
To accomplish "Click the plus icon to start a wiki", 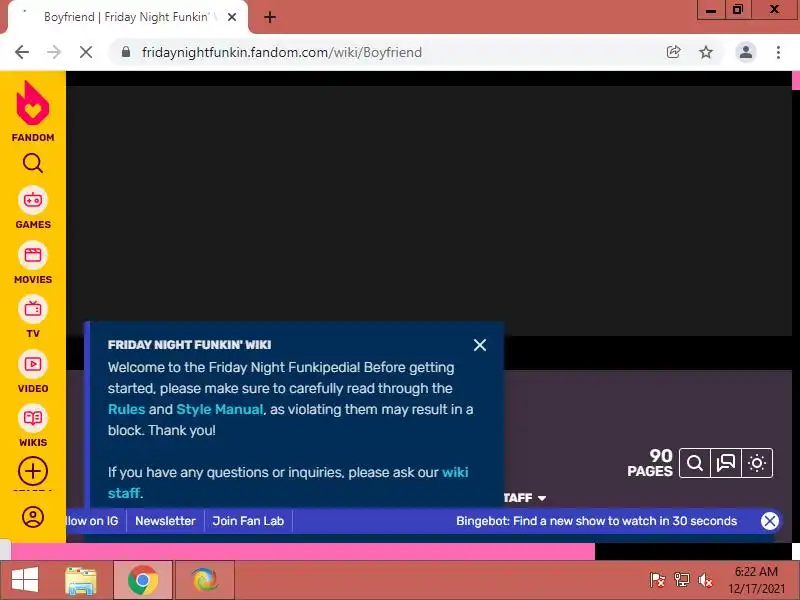I will coord(33,471).
